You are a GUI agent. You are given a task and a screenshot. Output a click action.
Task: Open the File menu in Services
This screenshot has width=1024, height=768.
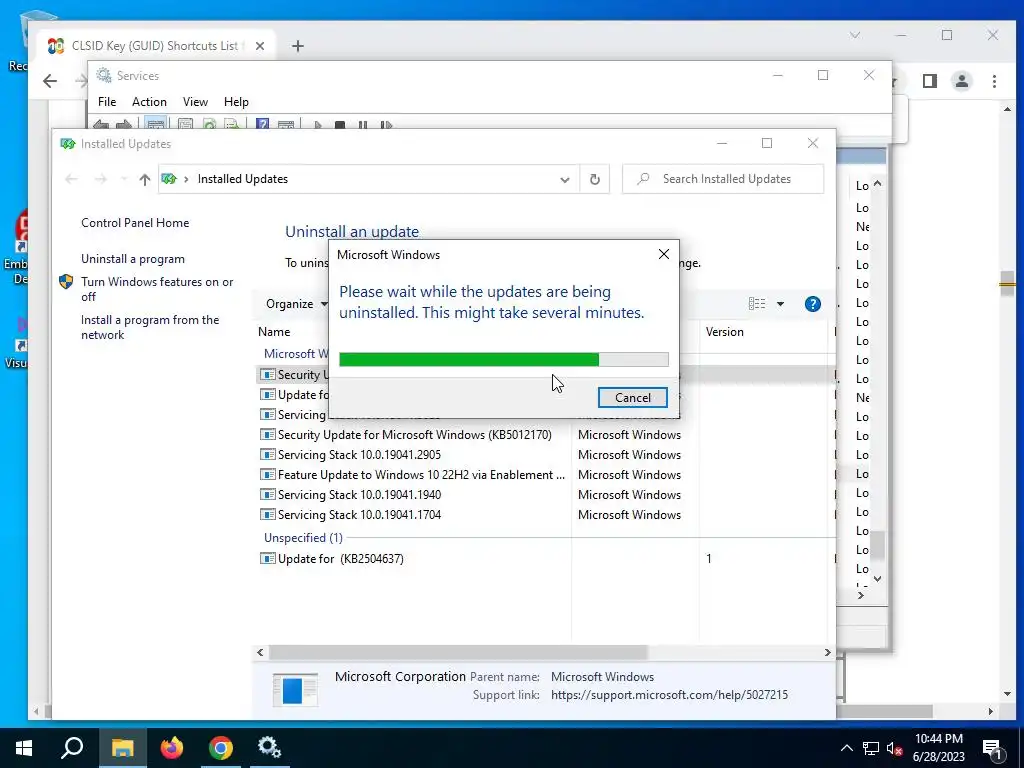[107, 102]
